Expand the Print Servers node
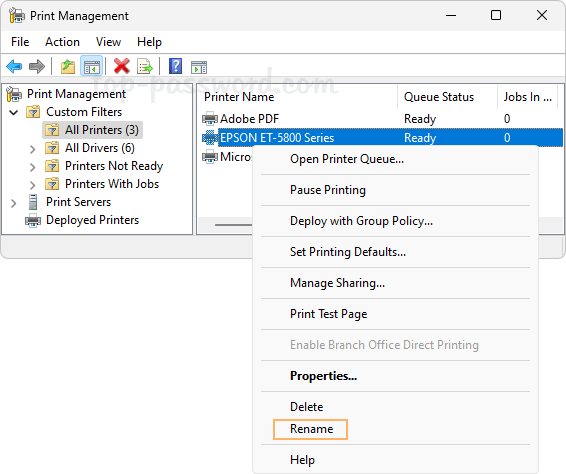The width and height of the screenshot is (566, 474). pyautogui.click(x=14, y=203)
